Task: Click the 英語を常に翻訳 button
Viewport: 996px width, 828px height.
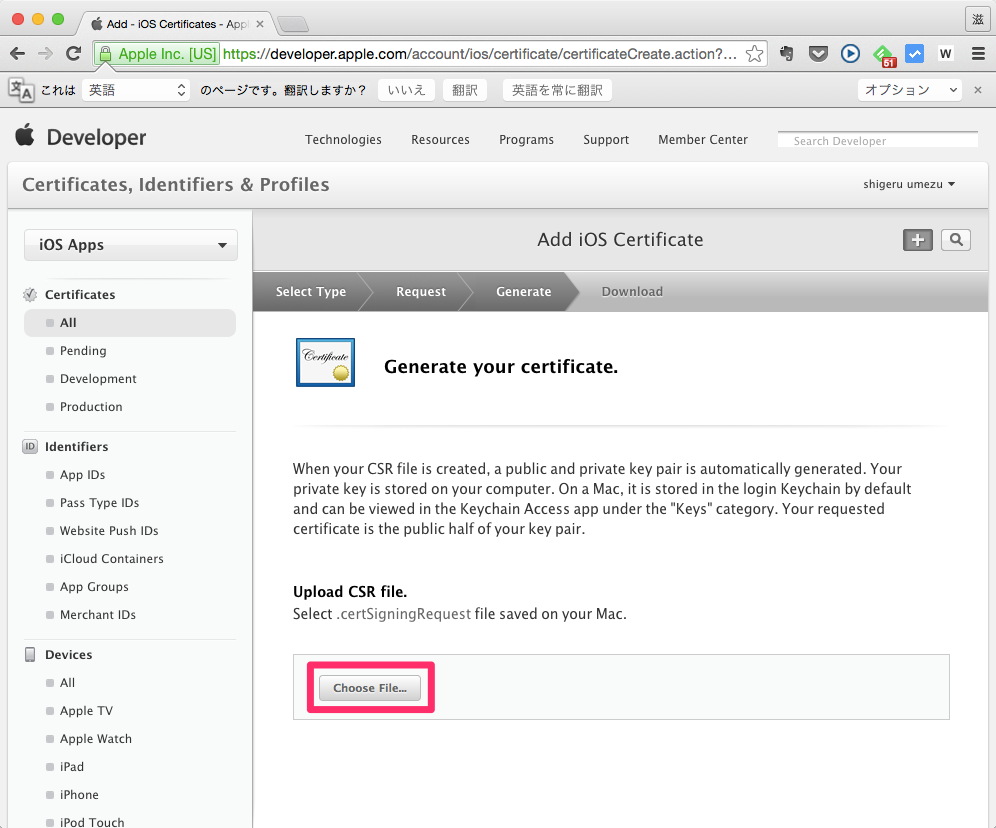Action: 557,90
